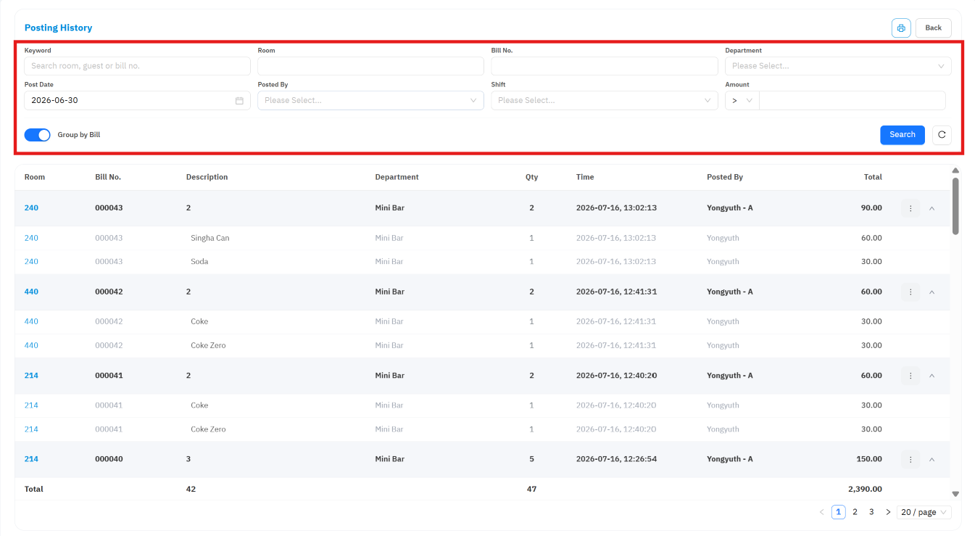Go to next page arrow in pagination
The width and height of the screenshot is (975, 536).
(x=888, y=512)
